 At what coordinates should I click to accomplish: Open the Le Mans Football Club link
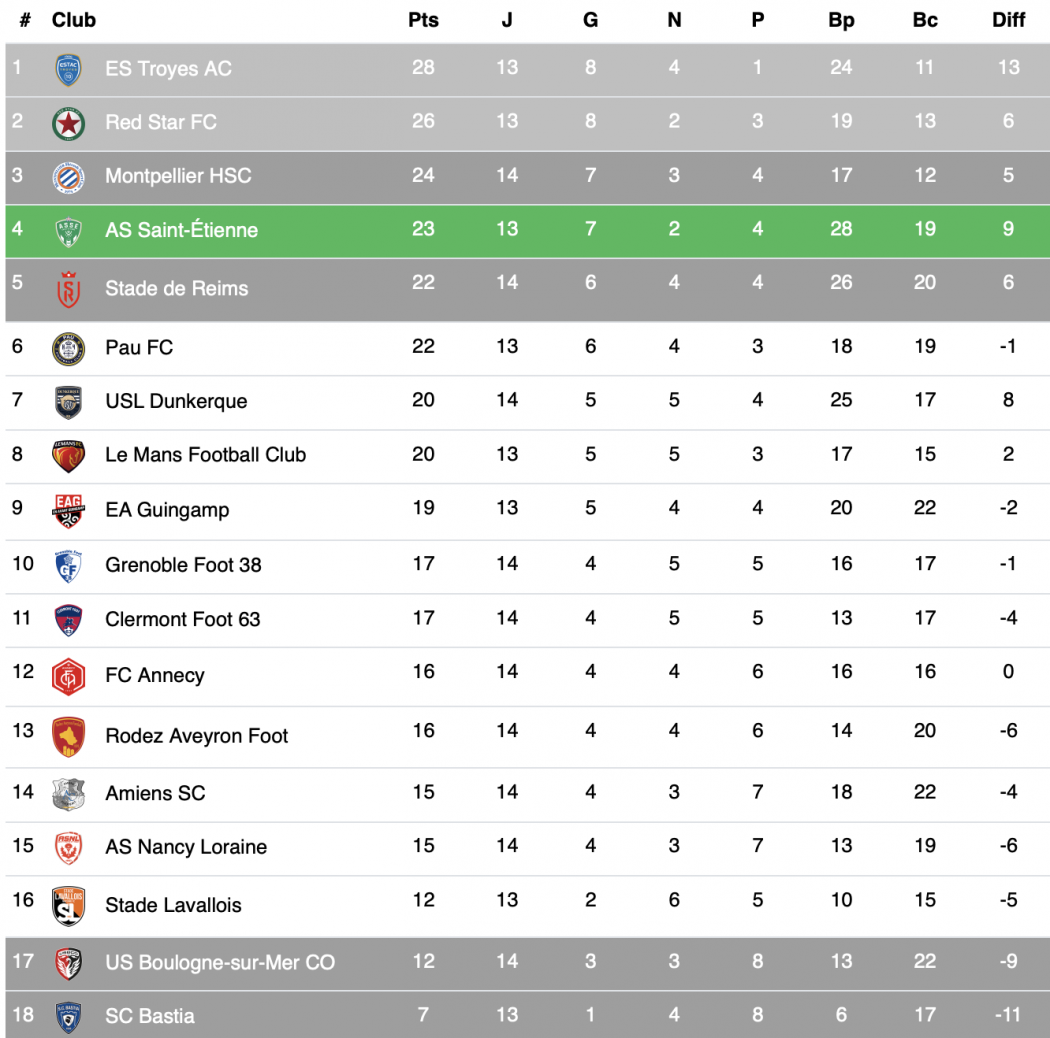pyautogui.click(x=205, y=455)
